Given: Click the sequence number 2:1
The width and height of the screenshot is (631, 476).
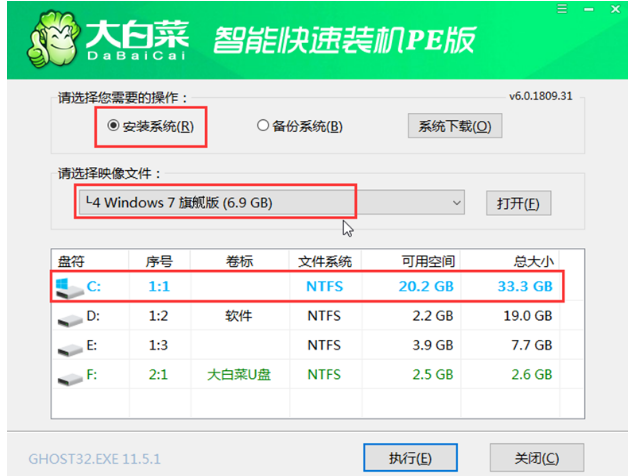Looking at the screenshot, I should (159, 375).
